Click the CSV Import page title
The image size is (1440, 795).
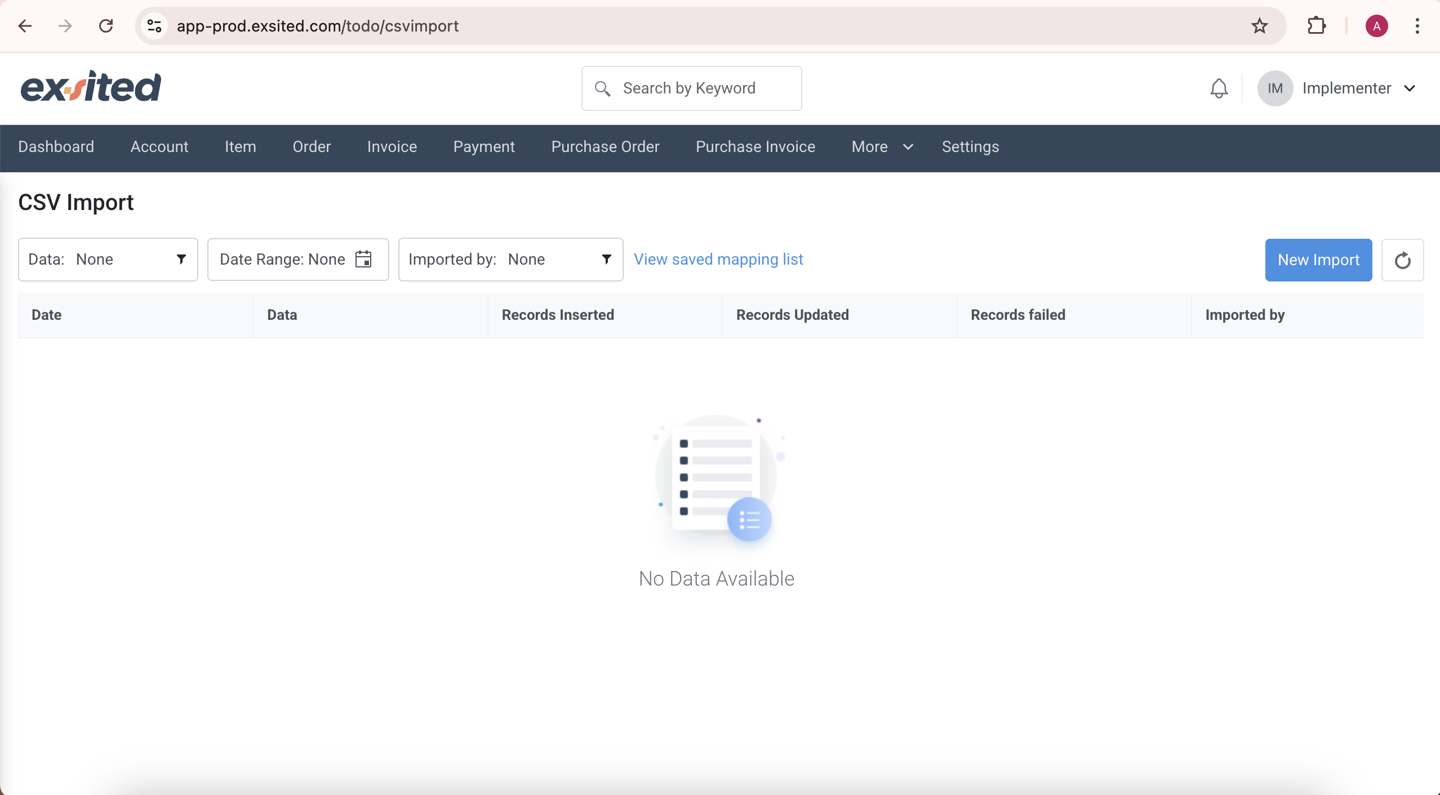pyautogui.click(x=76, y=202)
